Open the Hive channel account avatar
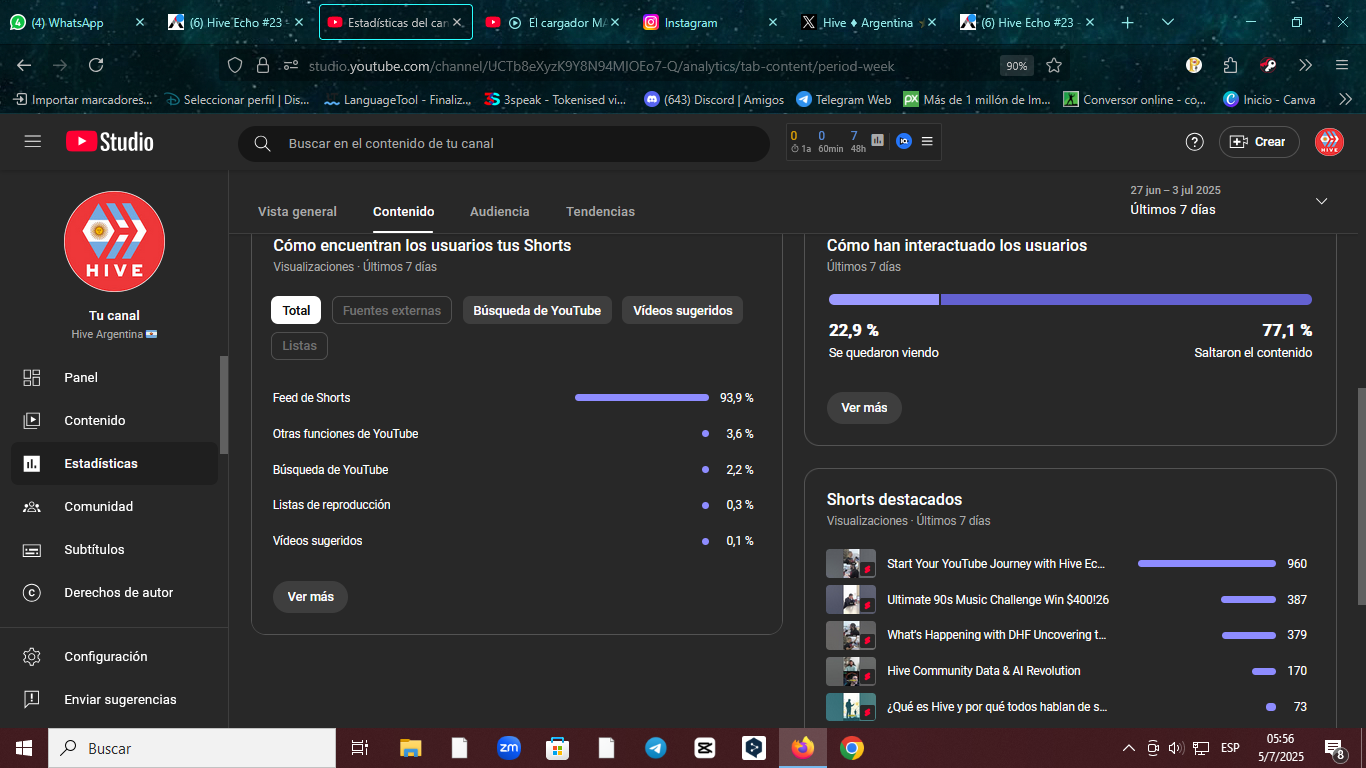The height and width of the screenshot is (768, 1366). click(1329, 142)
